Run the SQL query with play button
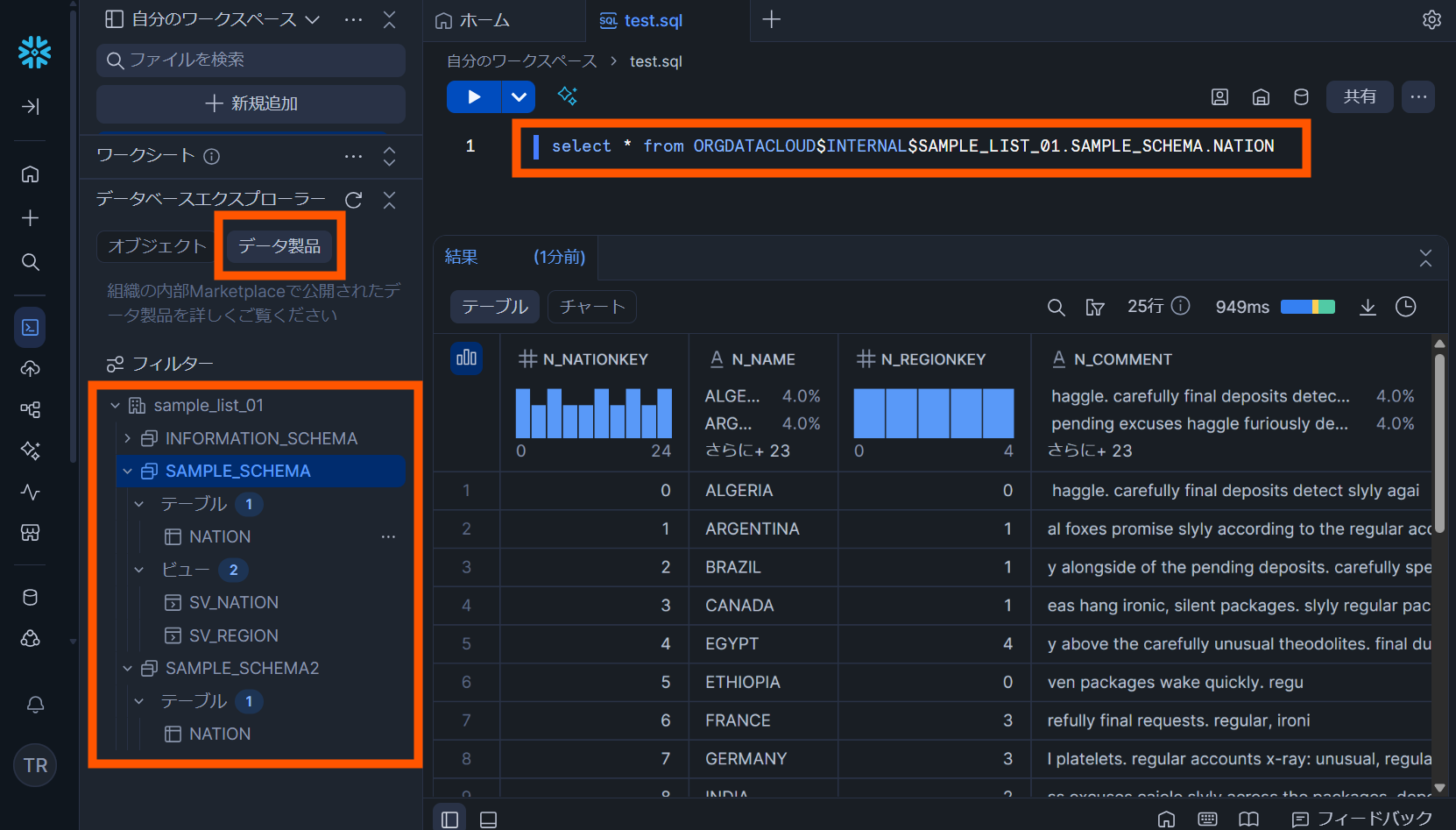This screenshot has height=830, width=1456. 473,96
